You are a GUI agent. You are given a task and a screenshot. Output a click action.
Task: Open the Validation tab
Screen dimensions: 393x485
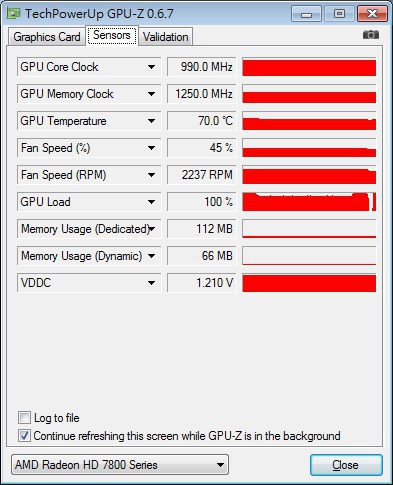click(166, 37)
